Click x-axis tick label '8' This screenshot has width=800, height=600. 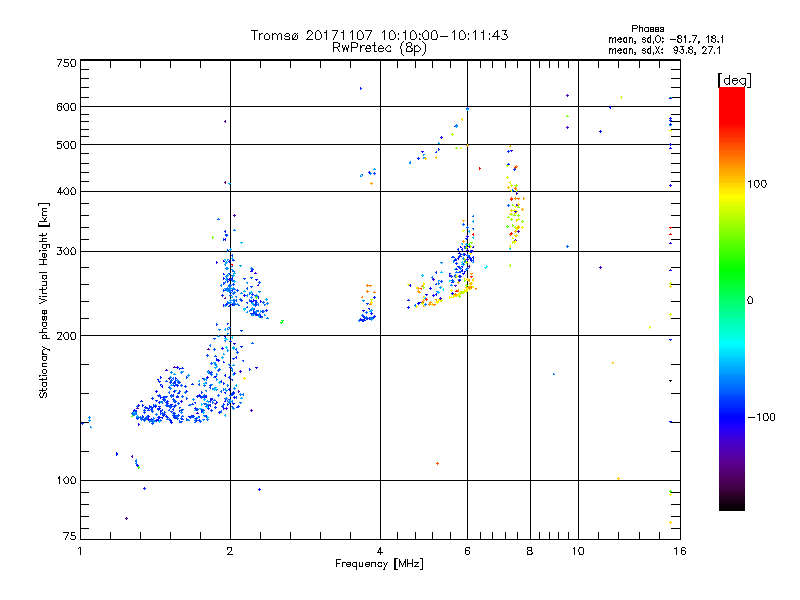coord(530,551)
